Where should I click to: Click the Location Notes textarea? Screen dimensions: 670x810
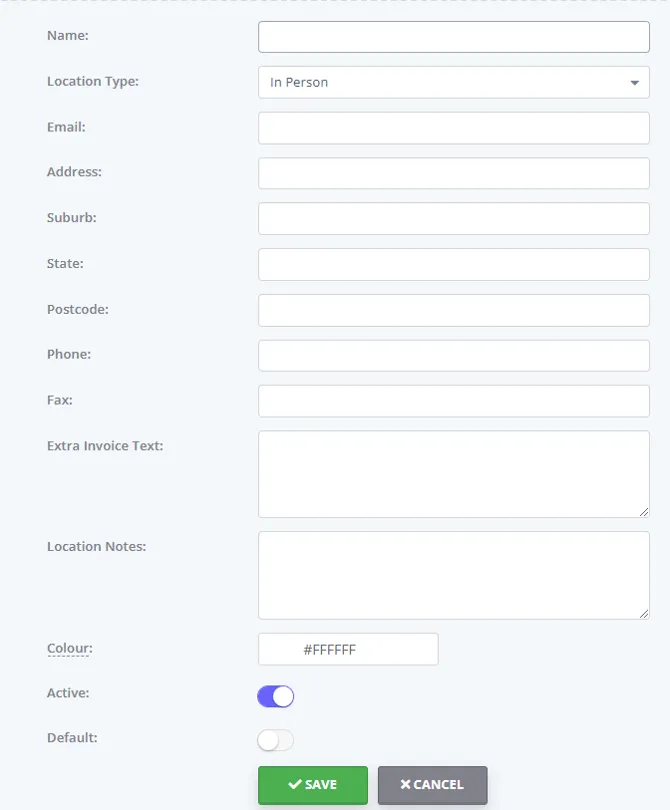pos(454,575)
